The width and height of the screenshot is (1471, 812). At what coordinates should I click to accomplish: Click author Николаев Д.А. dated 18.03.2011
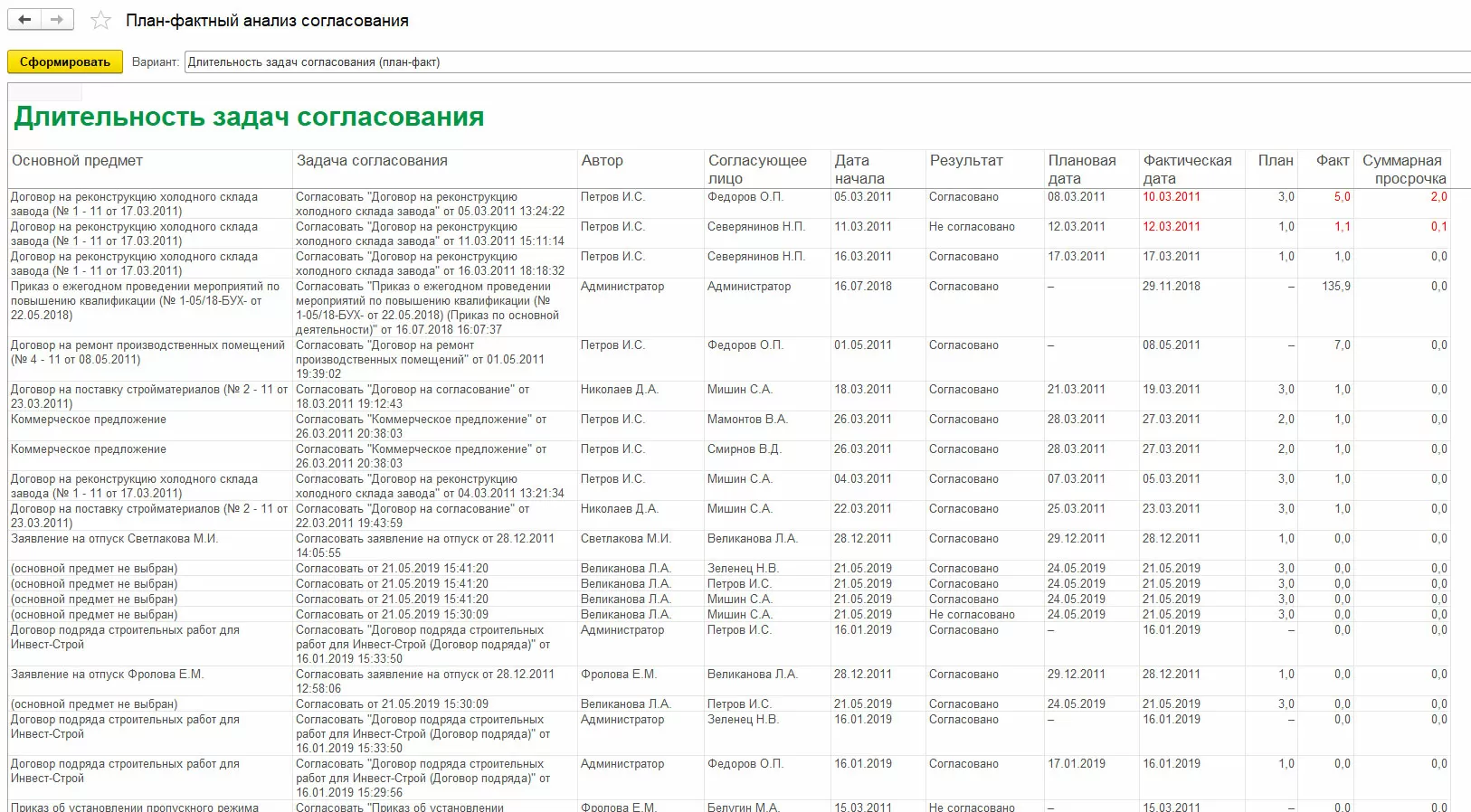click(619, 390)
